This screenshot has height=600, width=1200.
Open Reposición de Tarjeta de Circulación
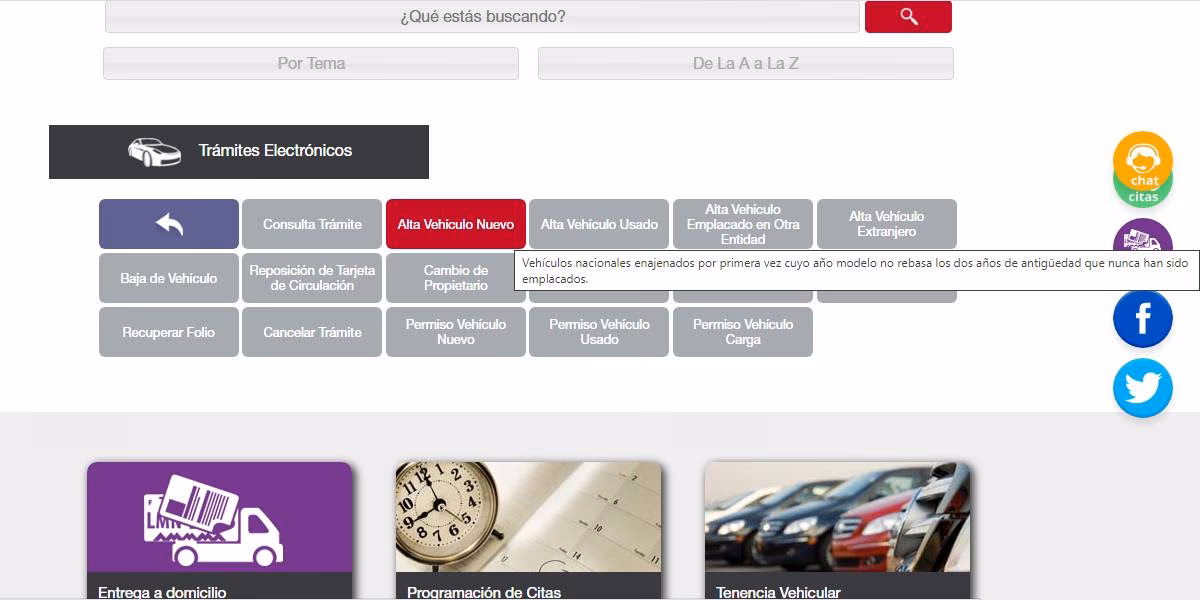[312, 278]
